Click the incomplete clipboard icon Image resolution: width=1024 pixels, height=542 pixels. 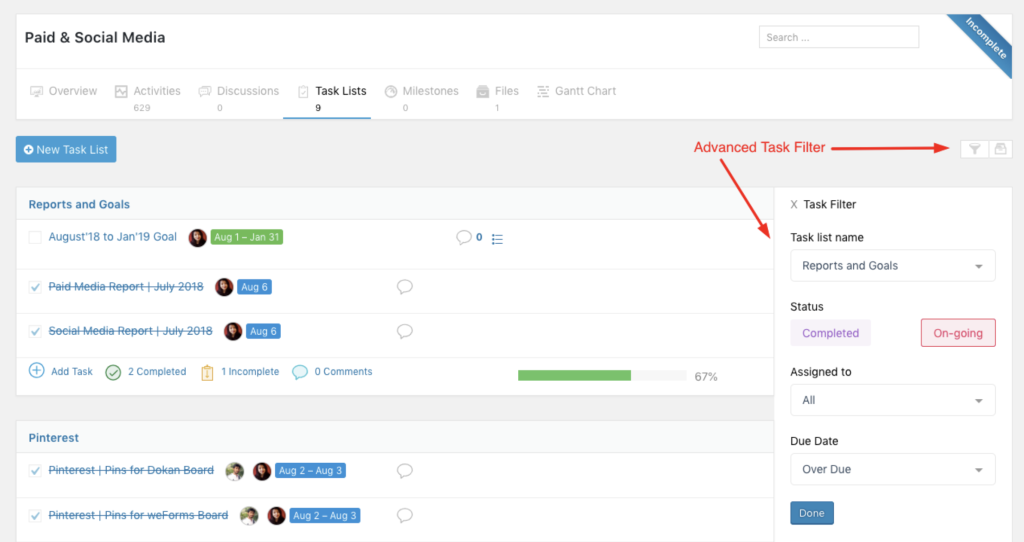click(207, 372)
